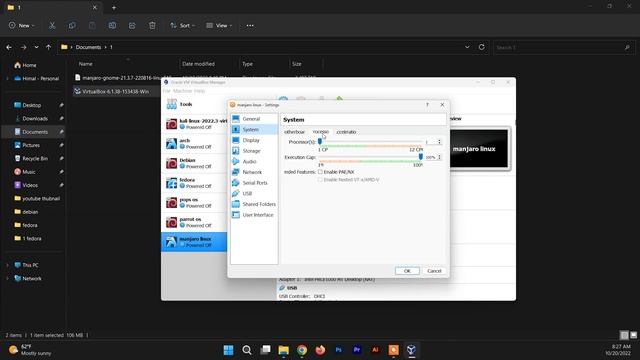Unpin Desktop from Quick access sidebar
Viewport: 640px width, 360px height.
[x=61, y=105]
